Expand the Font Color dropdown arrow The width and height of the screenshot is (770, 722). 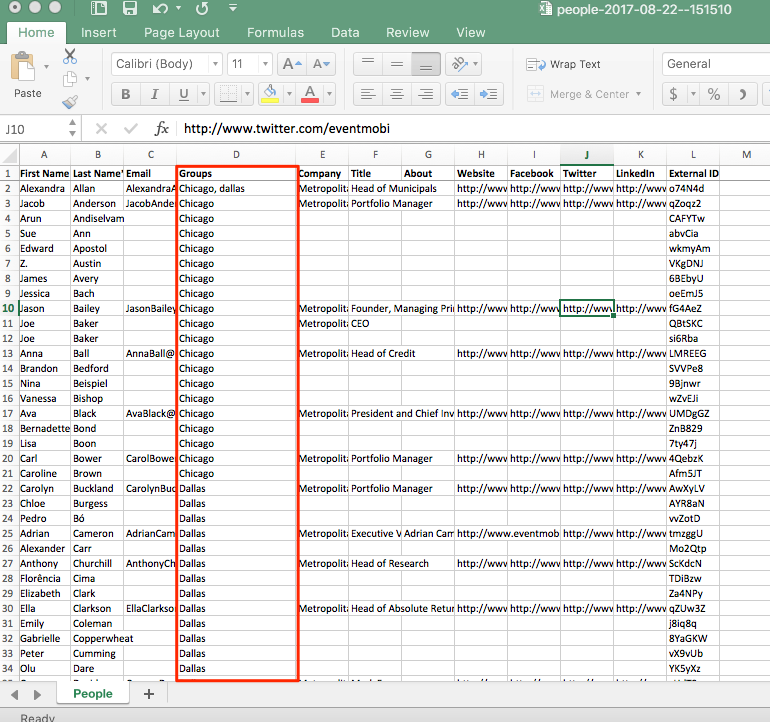tap(329, 93)
